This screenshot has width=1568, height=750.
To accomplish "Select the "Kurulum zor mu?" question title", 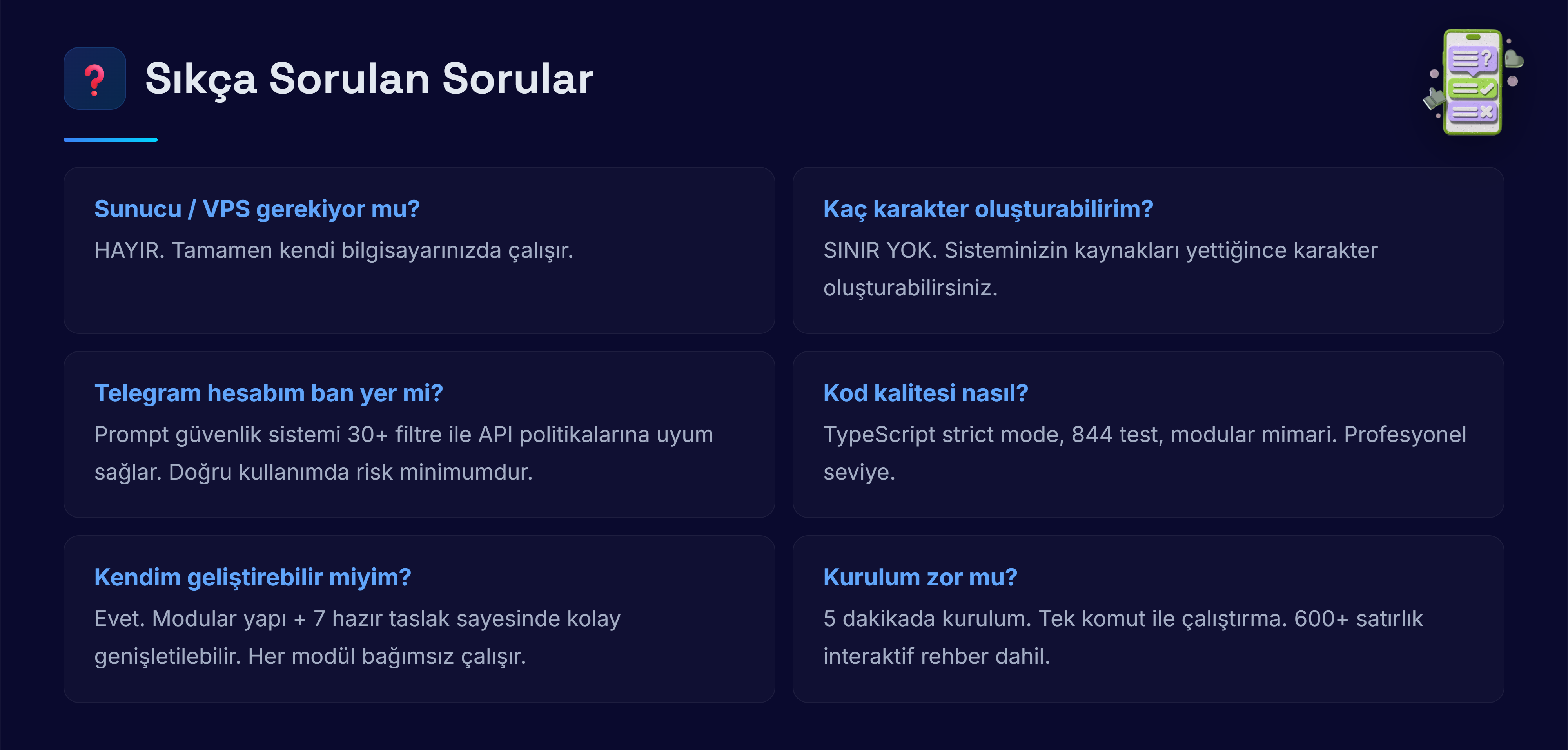I will (x=920, y=577).
